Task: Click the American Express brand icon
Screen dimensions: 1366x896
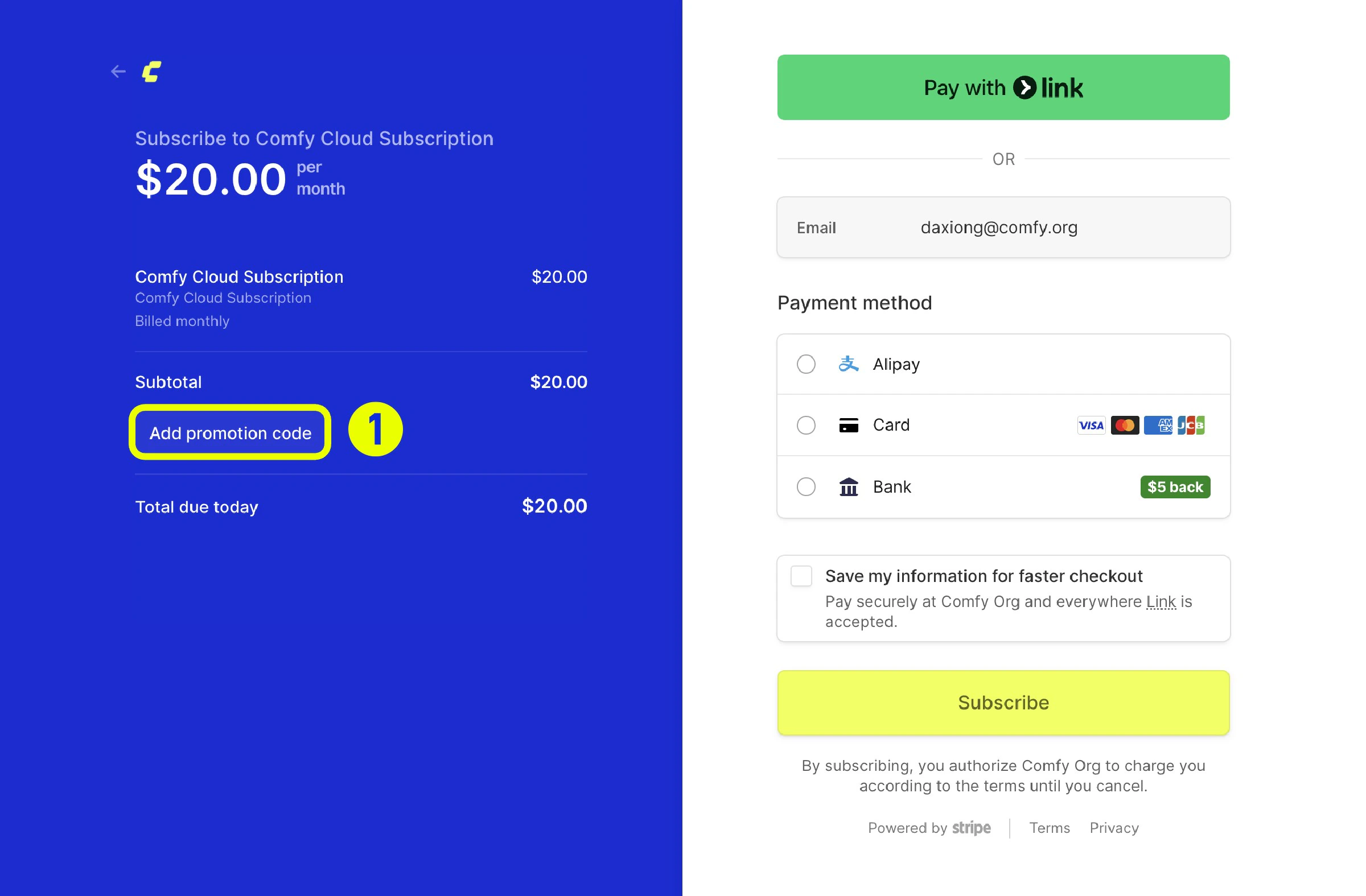Action: pyautogui.click(x=1158, y=425)
